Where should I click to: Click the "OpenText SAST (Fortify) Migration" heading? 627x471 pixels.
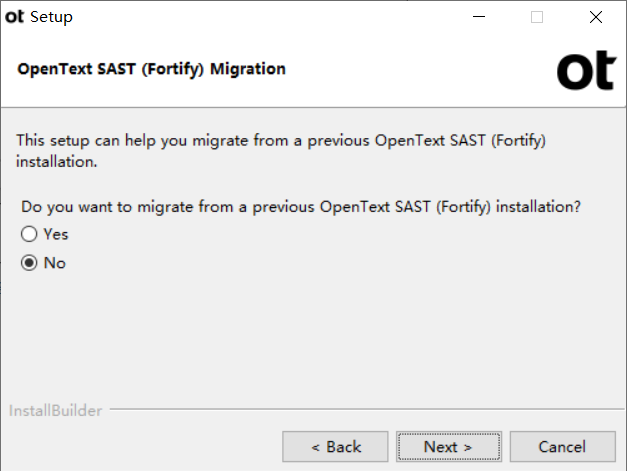152,69
